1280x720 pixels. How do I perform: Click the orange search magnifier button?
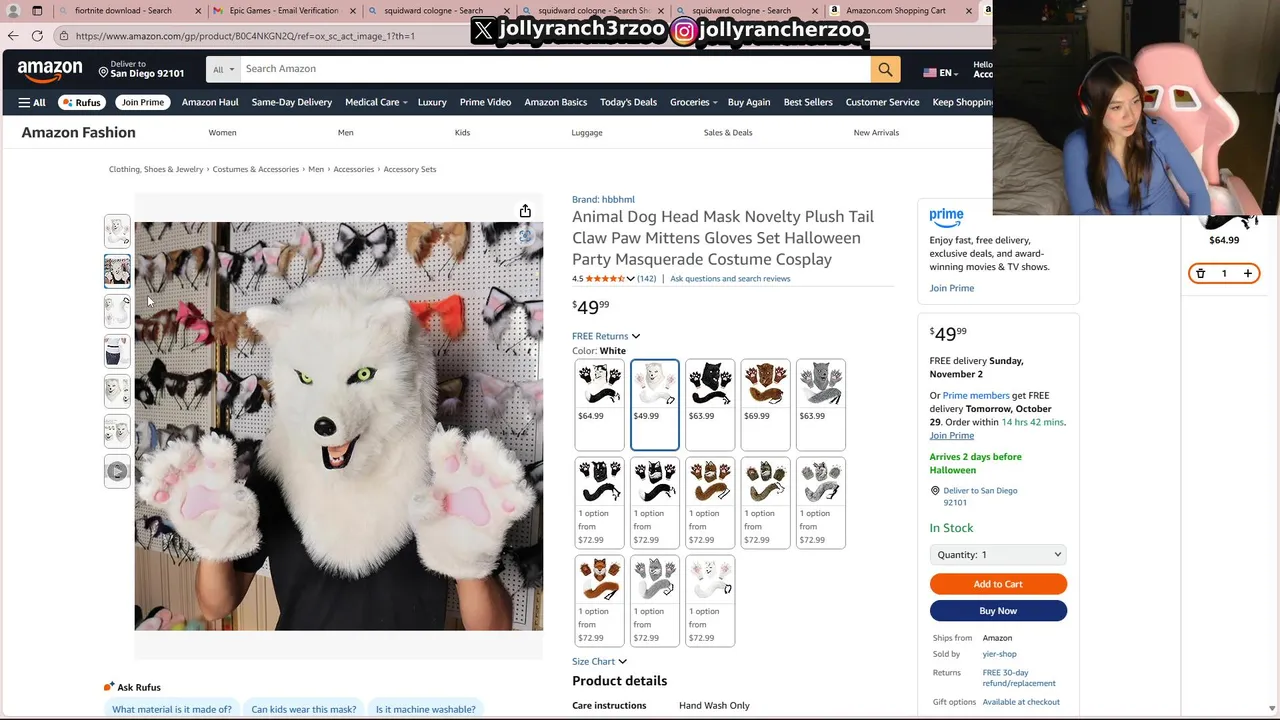[x=885, y=69]
